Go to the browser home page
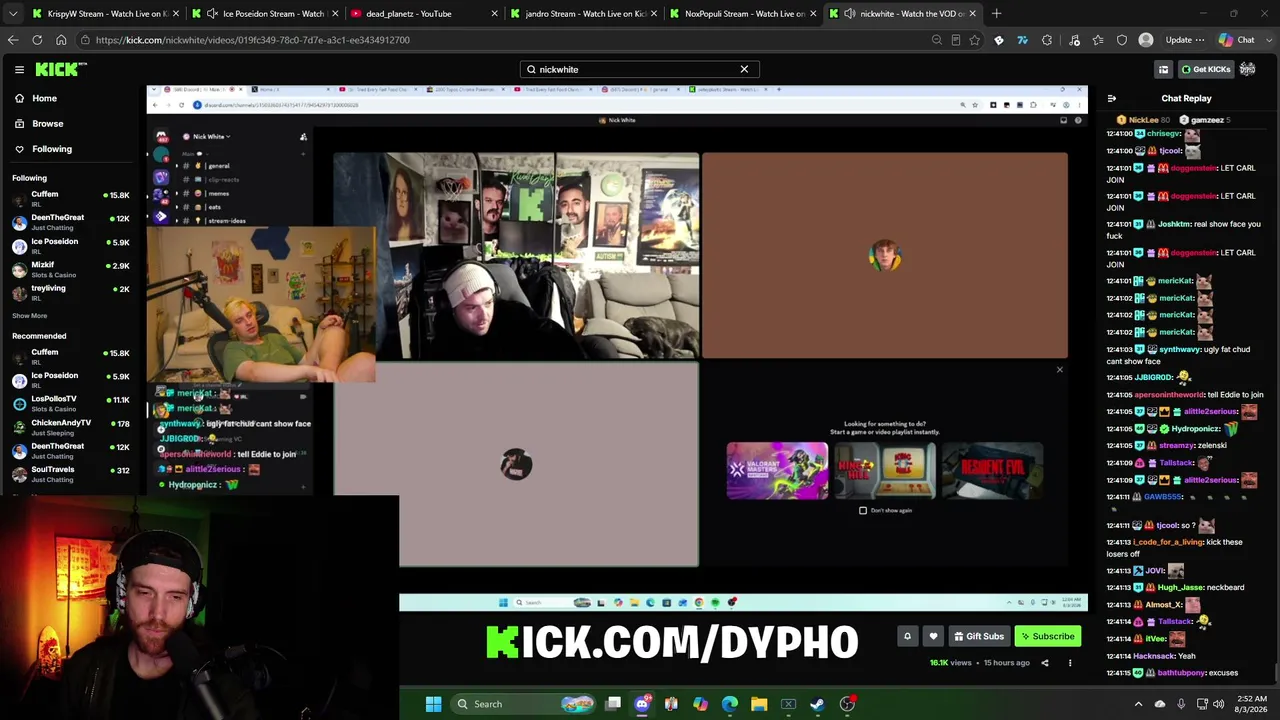 (61, 40)
